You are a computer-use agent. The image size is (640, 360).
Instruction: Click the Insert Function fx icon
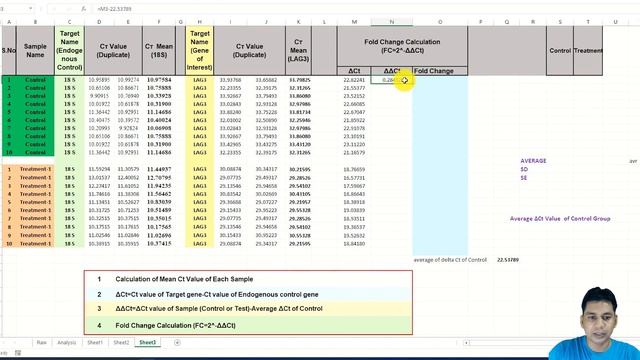83,9
